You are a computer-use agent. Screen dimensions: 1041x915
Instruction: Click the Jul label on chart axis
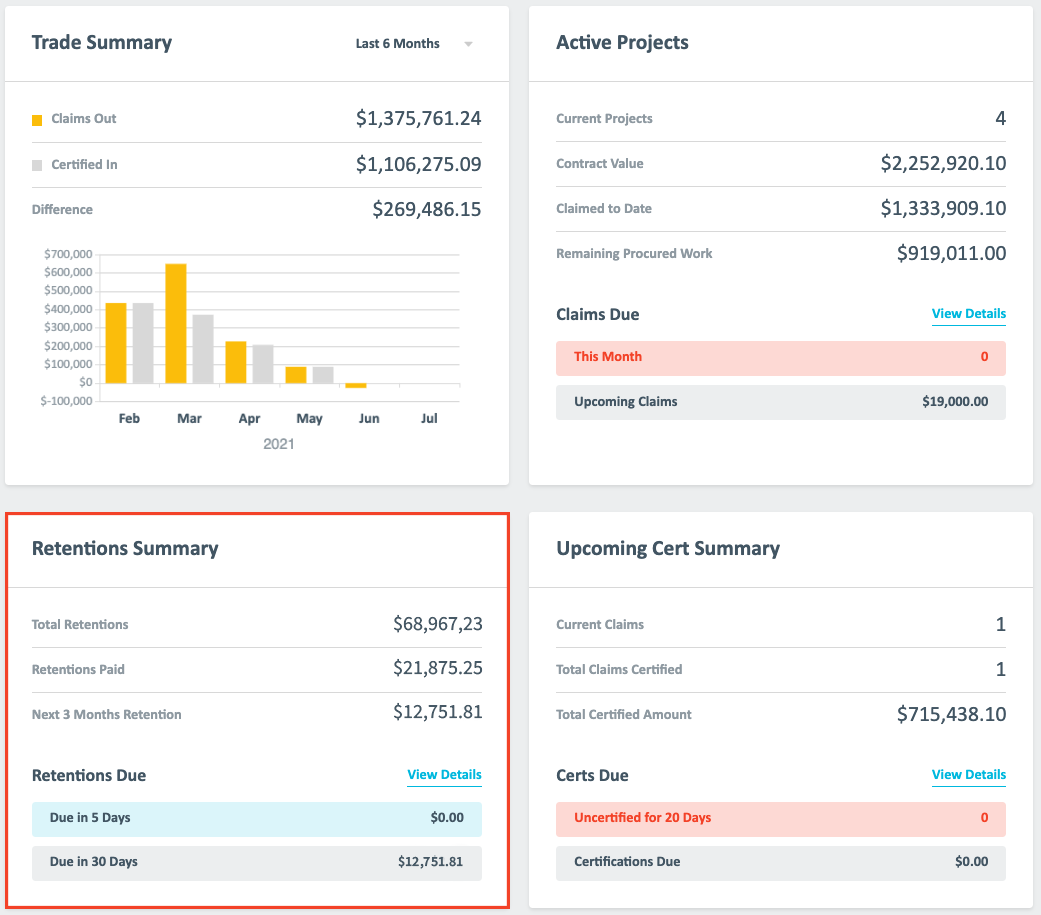429,418
